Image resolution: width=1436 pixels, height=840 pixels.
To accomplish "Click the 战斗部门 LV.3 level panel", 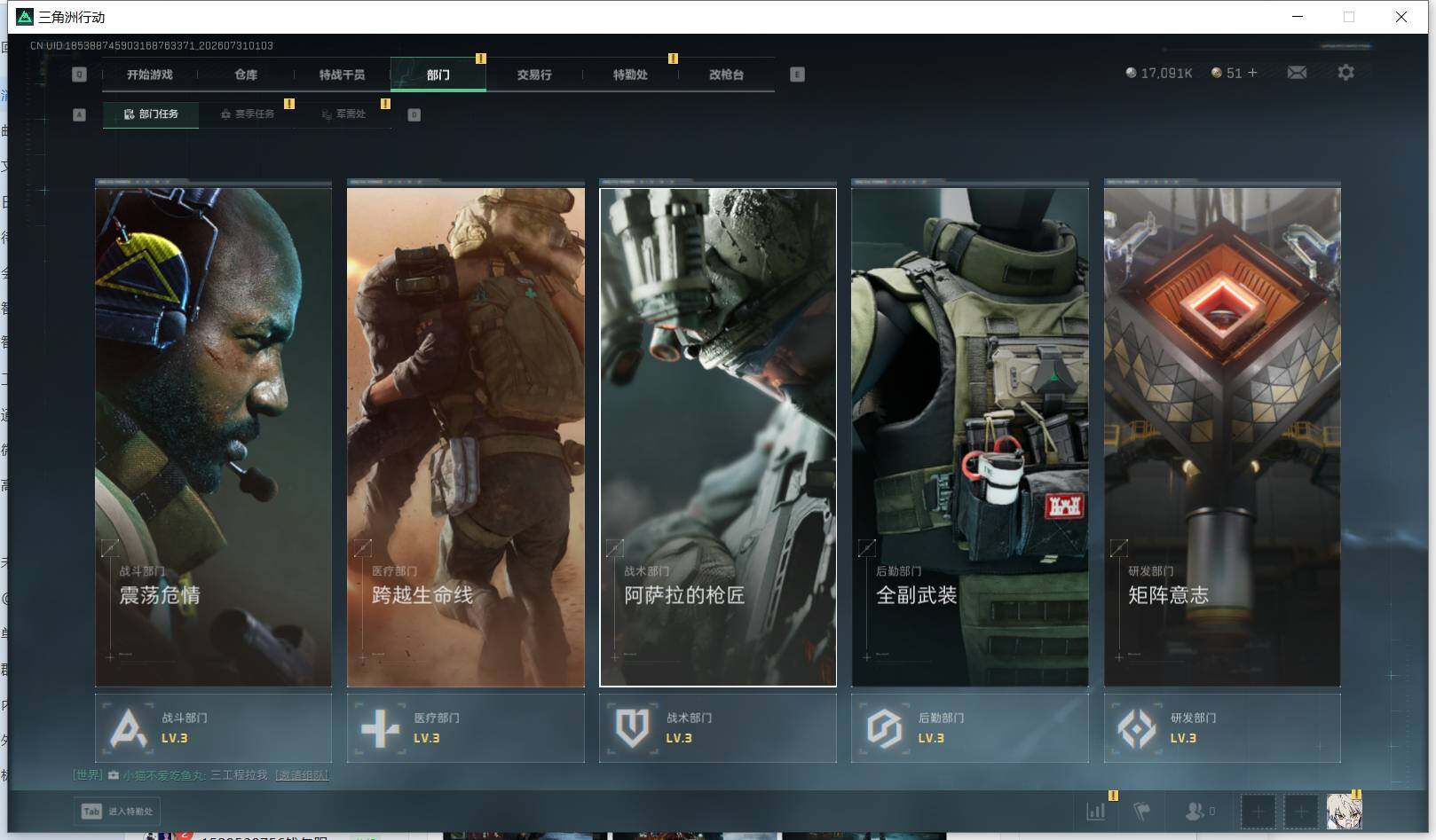I will (213, 728).
